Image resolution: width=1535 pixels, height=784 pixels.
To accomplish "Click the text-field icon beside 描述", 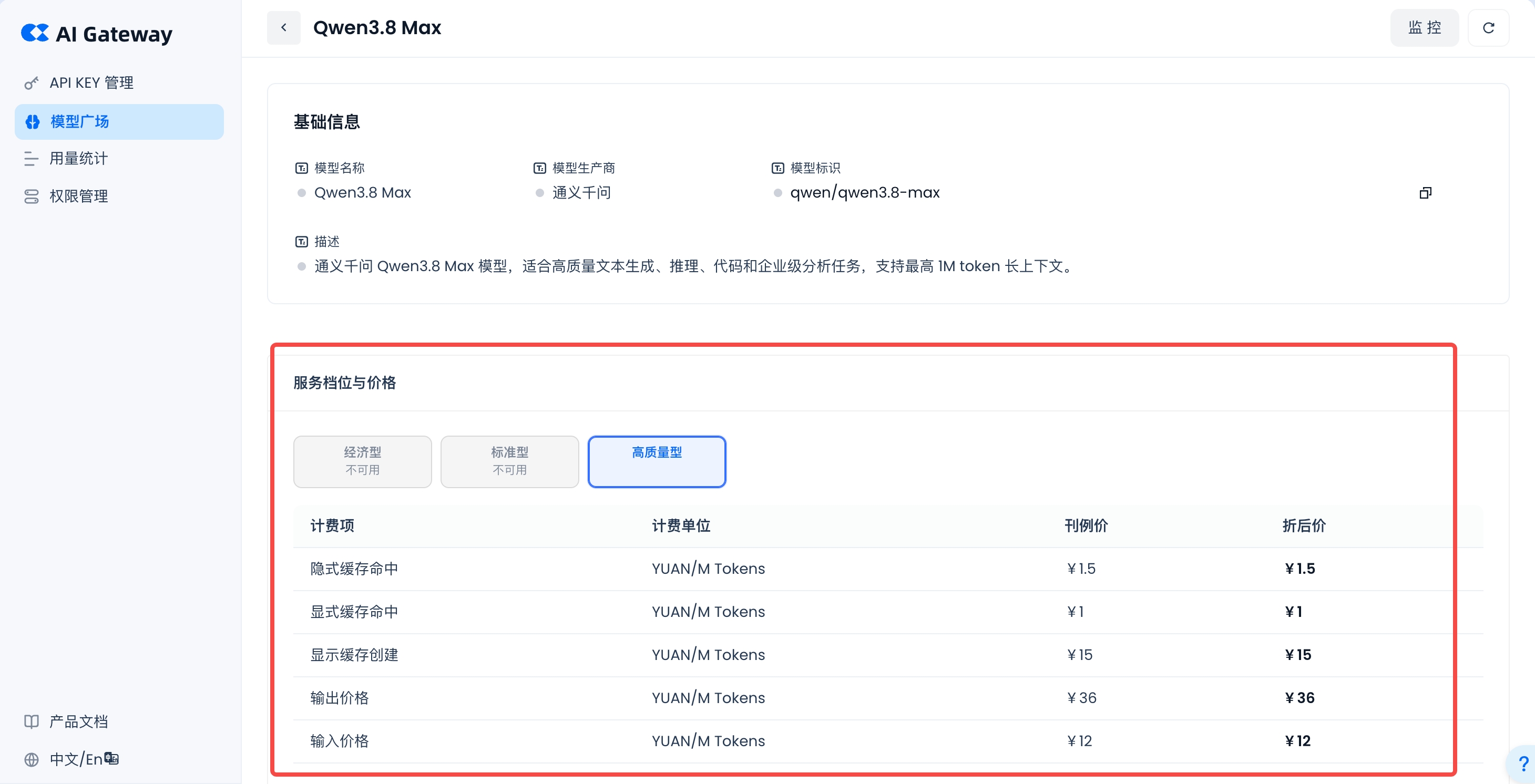I will click(x=302, y=241).
